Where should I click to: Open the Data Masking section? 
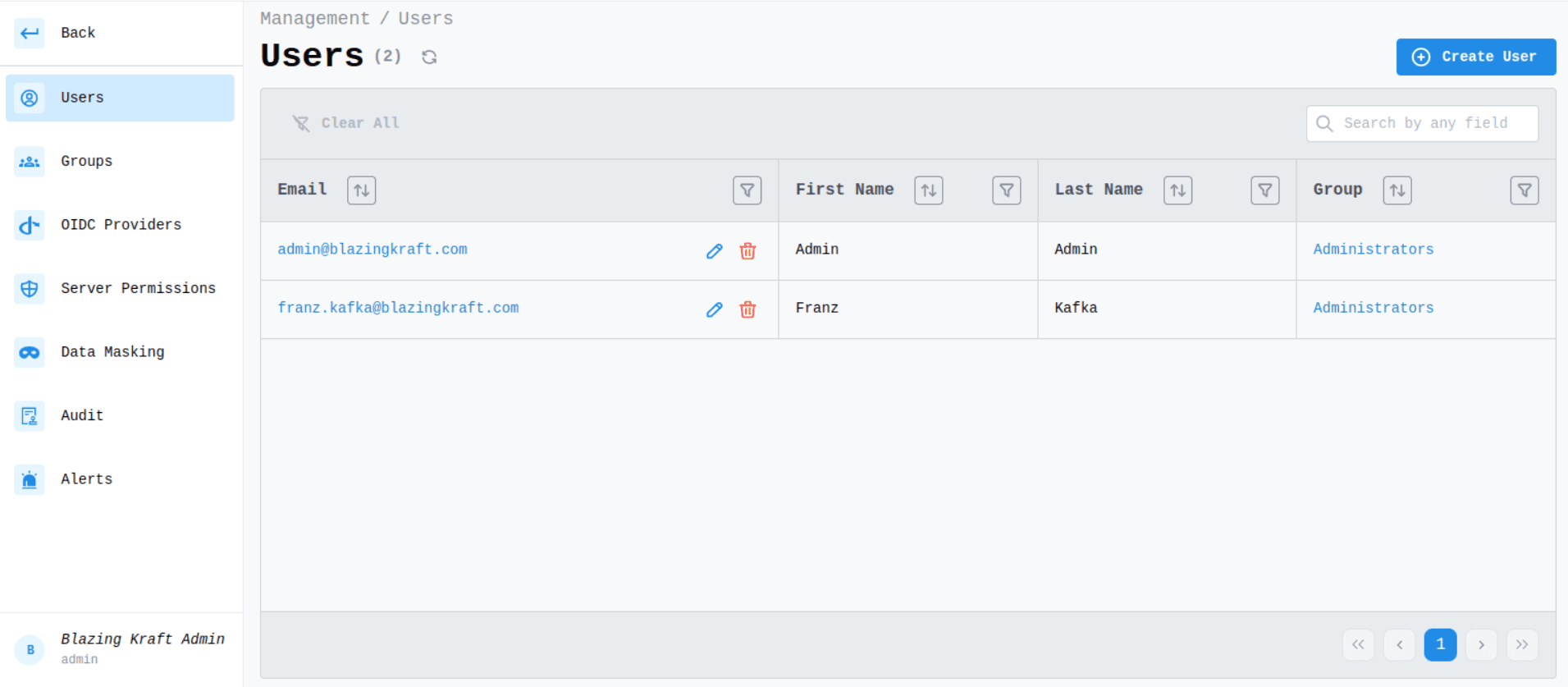click(112, 352)
